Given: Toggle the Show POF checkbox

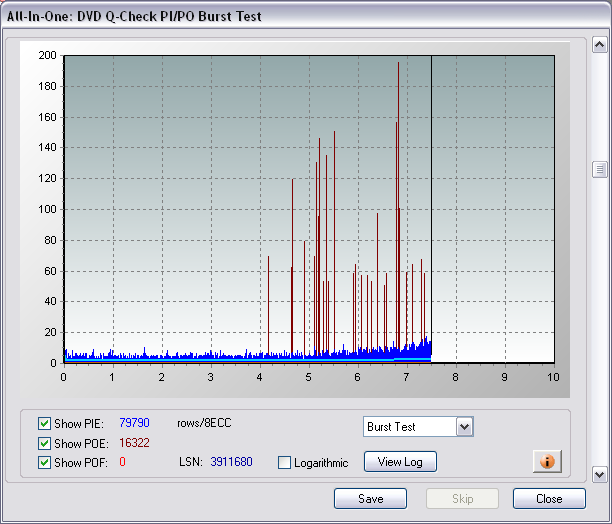Looking at the screenshot, I should [x=44, y=463].
